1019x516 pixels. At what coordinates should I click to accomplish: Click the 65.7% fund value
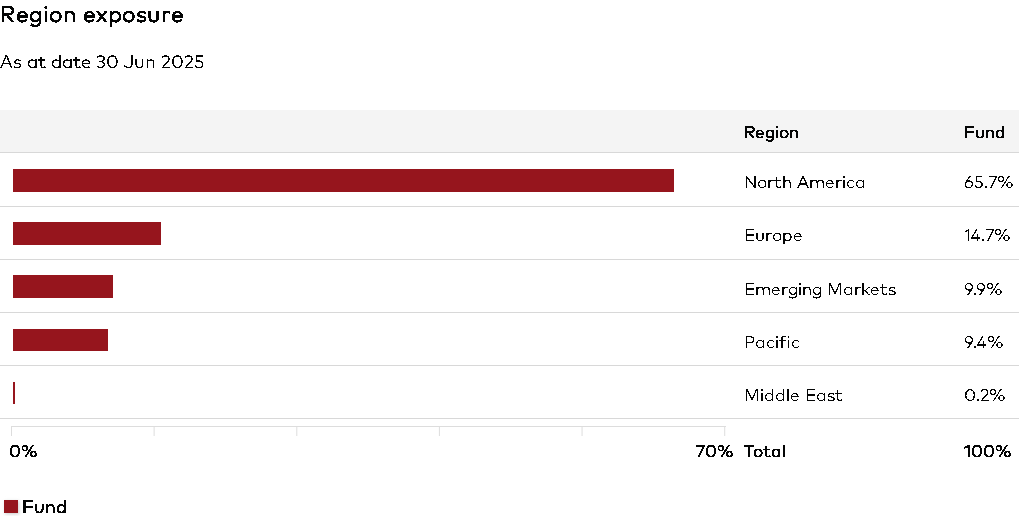point(988,182)
